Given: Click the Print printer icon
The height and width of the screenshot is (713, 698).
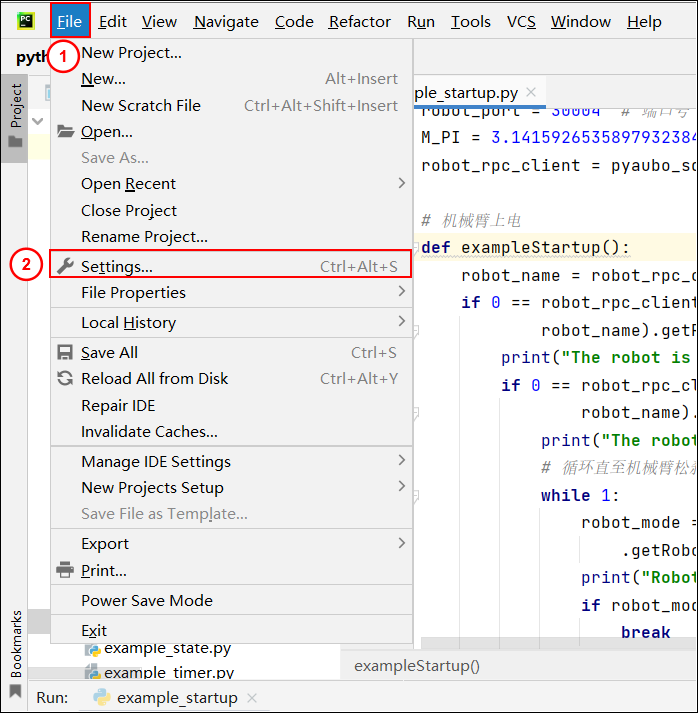Looking at the screenshot, I should [65, 570].
